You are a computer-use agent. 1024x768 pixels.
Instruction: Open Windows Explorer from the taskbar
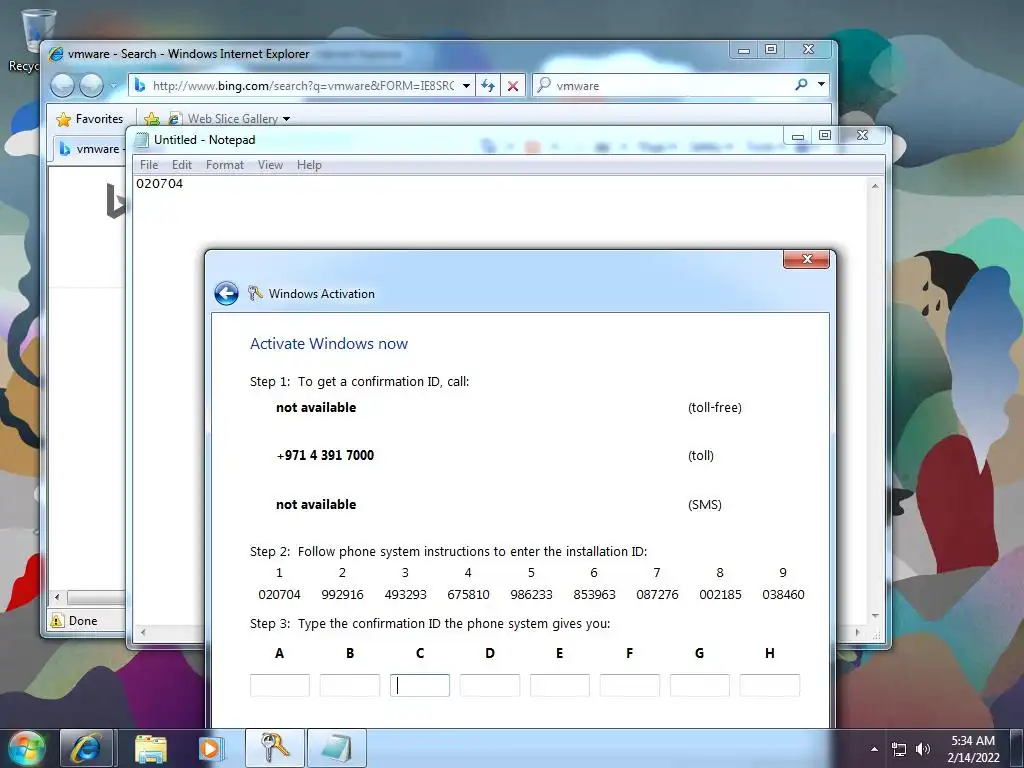click(150, 748)
